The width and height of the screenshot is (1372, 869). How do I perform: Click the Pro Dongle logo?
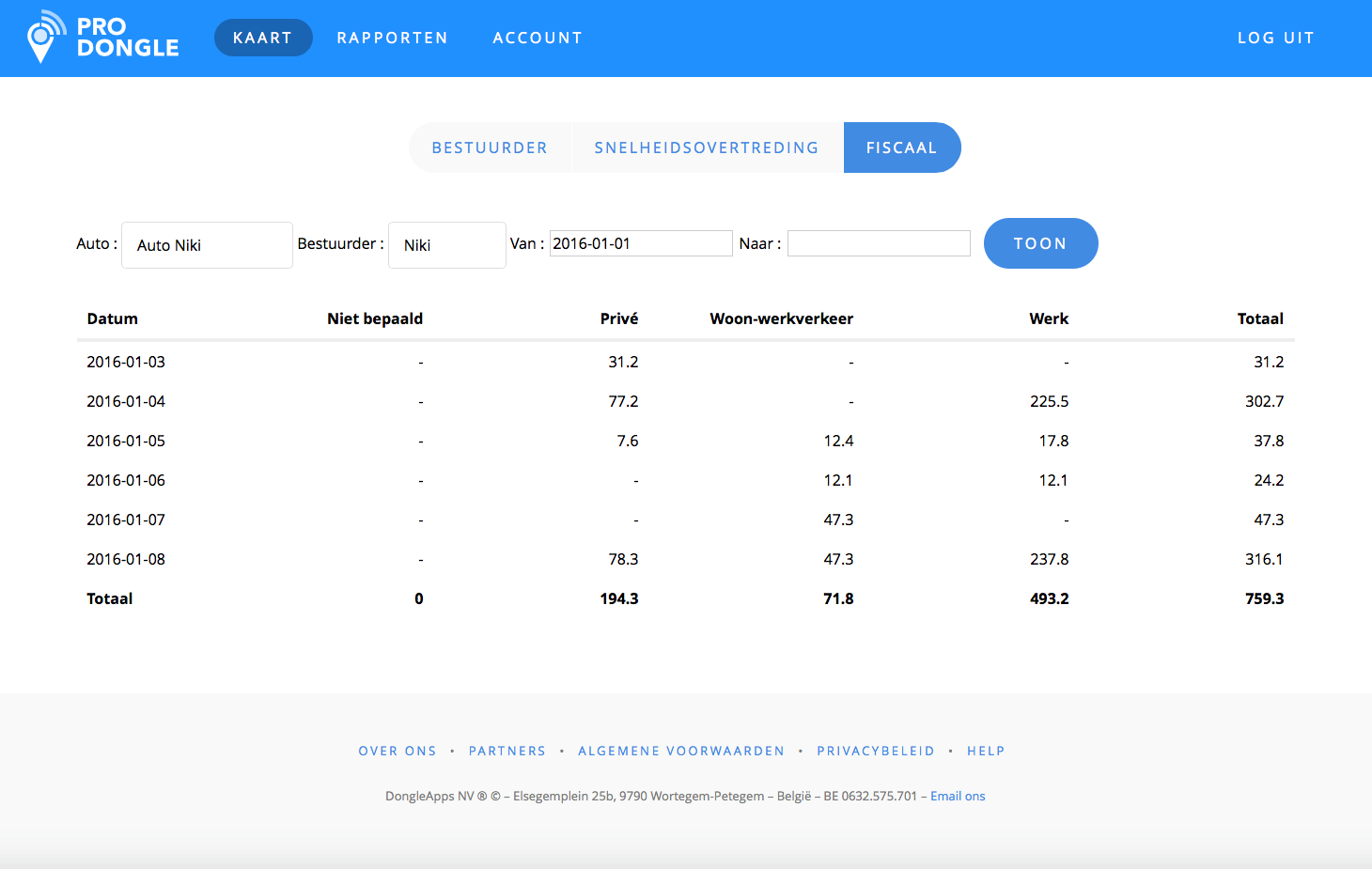103,38
